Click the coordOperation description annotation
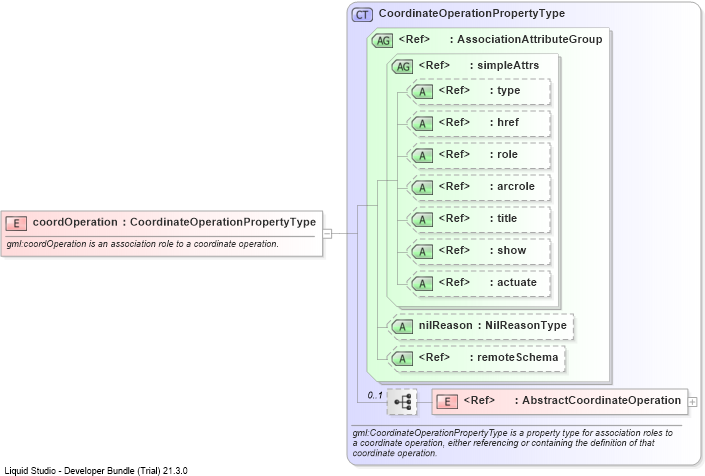The image size is (705, 476). [x=143, y=244]
